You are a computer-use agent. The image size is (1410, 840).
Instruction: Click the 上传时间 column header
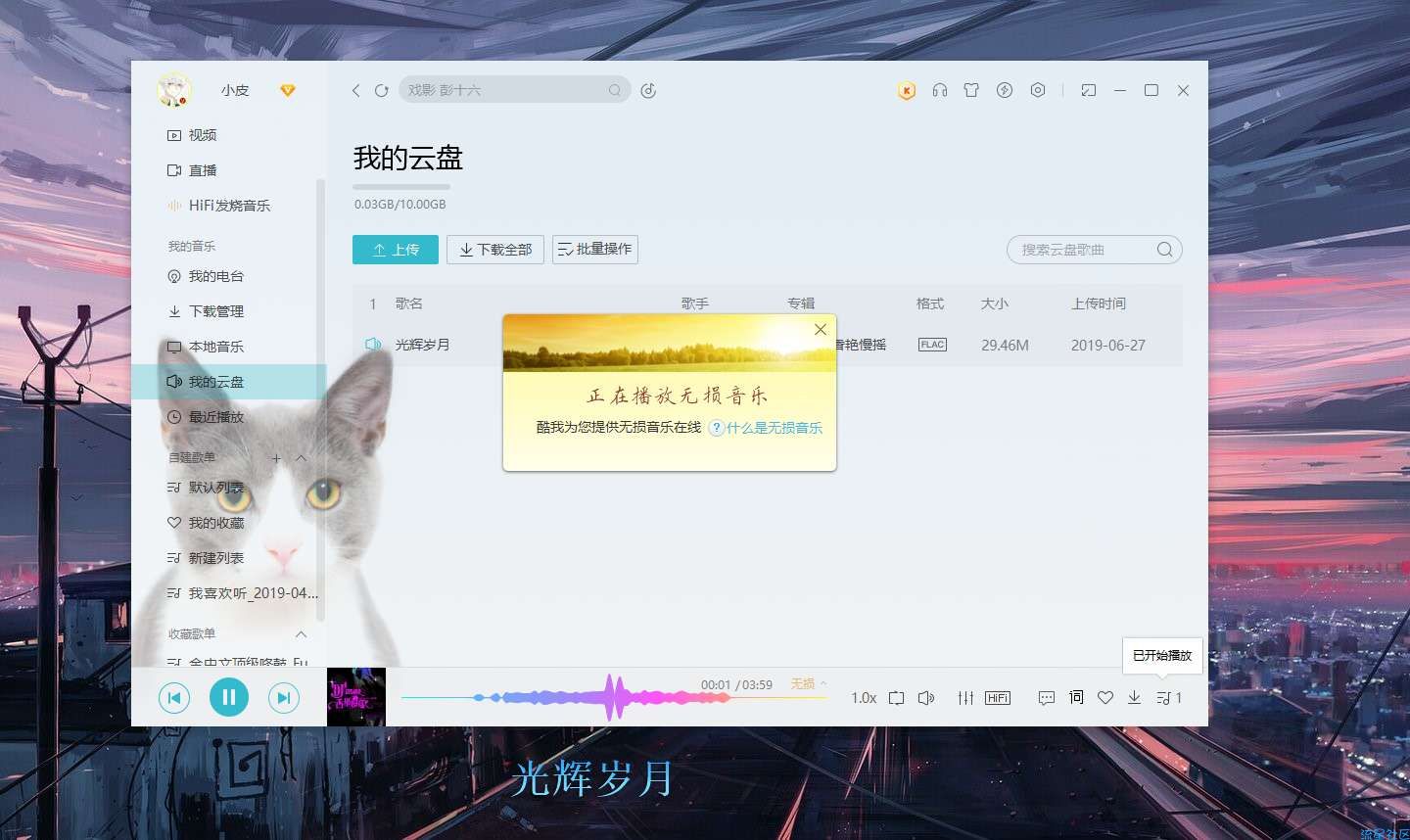(1099, 303)
